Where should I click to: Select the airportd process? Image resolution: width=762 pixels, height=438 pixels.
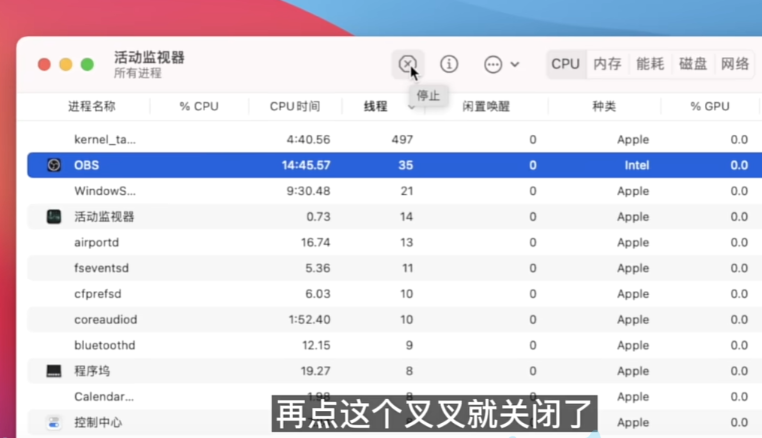pyautogui.click(x=96, y=243)
